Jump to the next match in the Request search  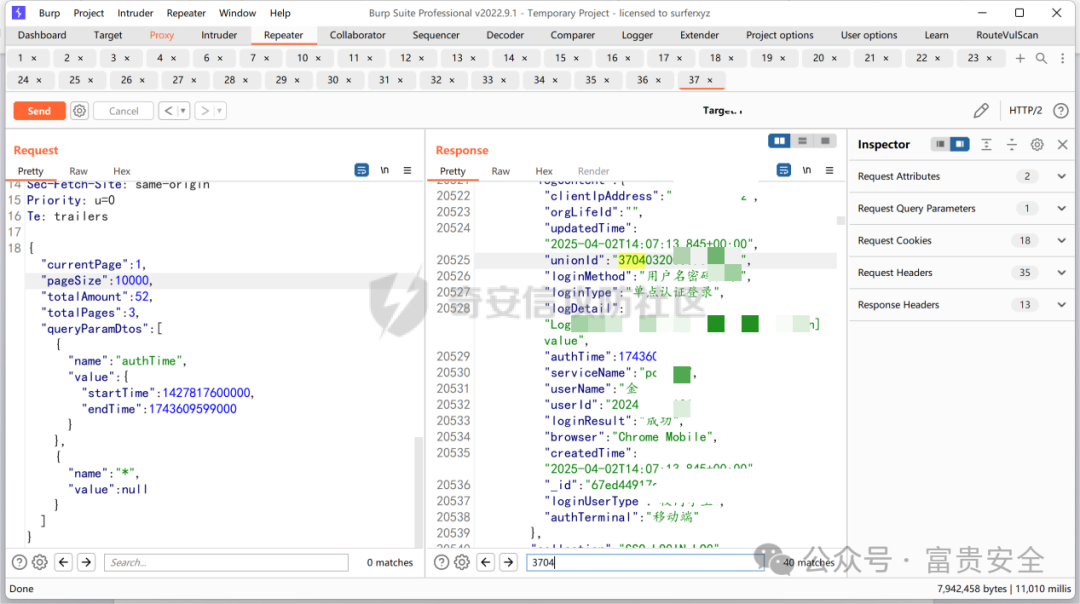[x=86, y=563]
